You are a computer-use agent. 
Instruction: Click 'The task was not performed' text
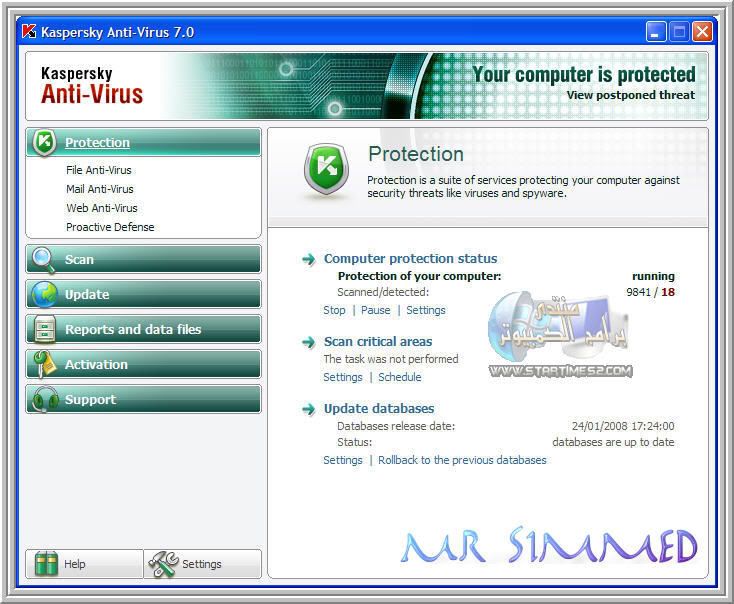click(391, 359)
